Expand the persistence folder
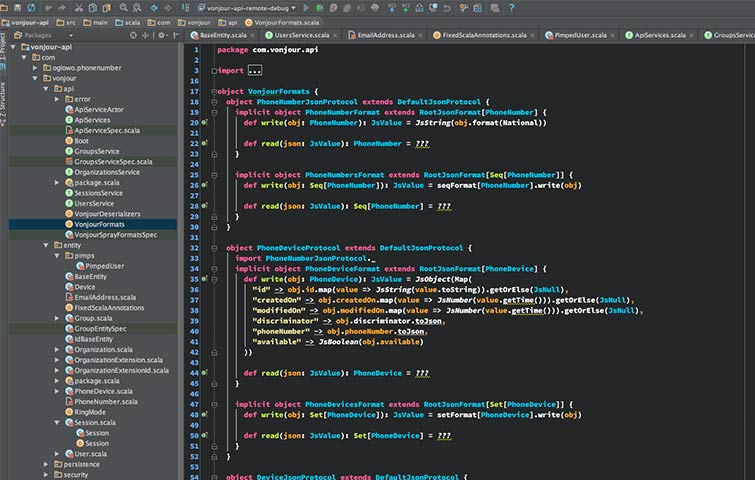The image size is (755, 480). [x=46, y=465]
